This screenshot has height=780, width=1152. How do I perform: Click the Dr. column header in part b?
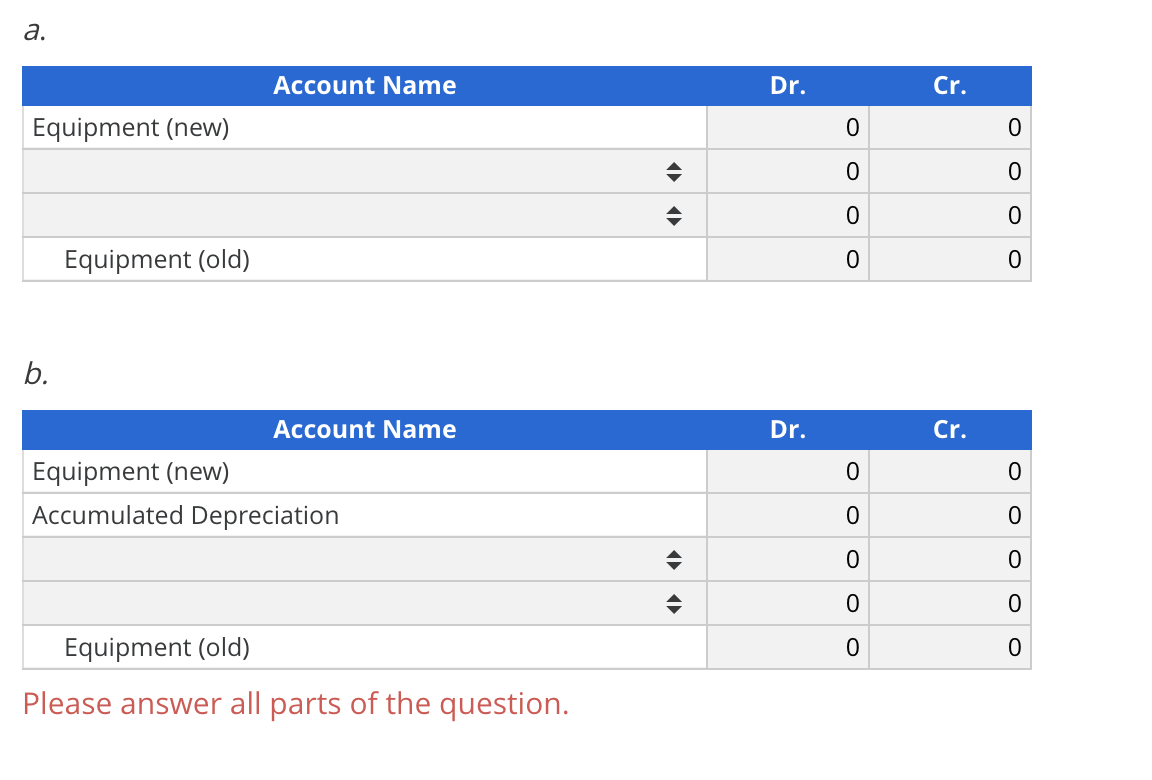(788, 429)
